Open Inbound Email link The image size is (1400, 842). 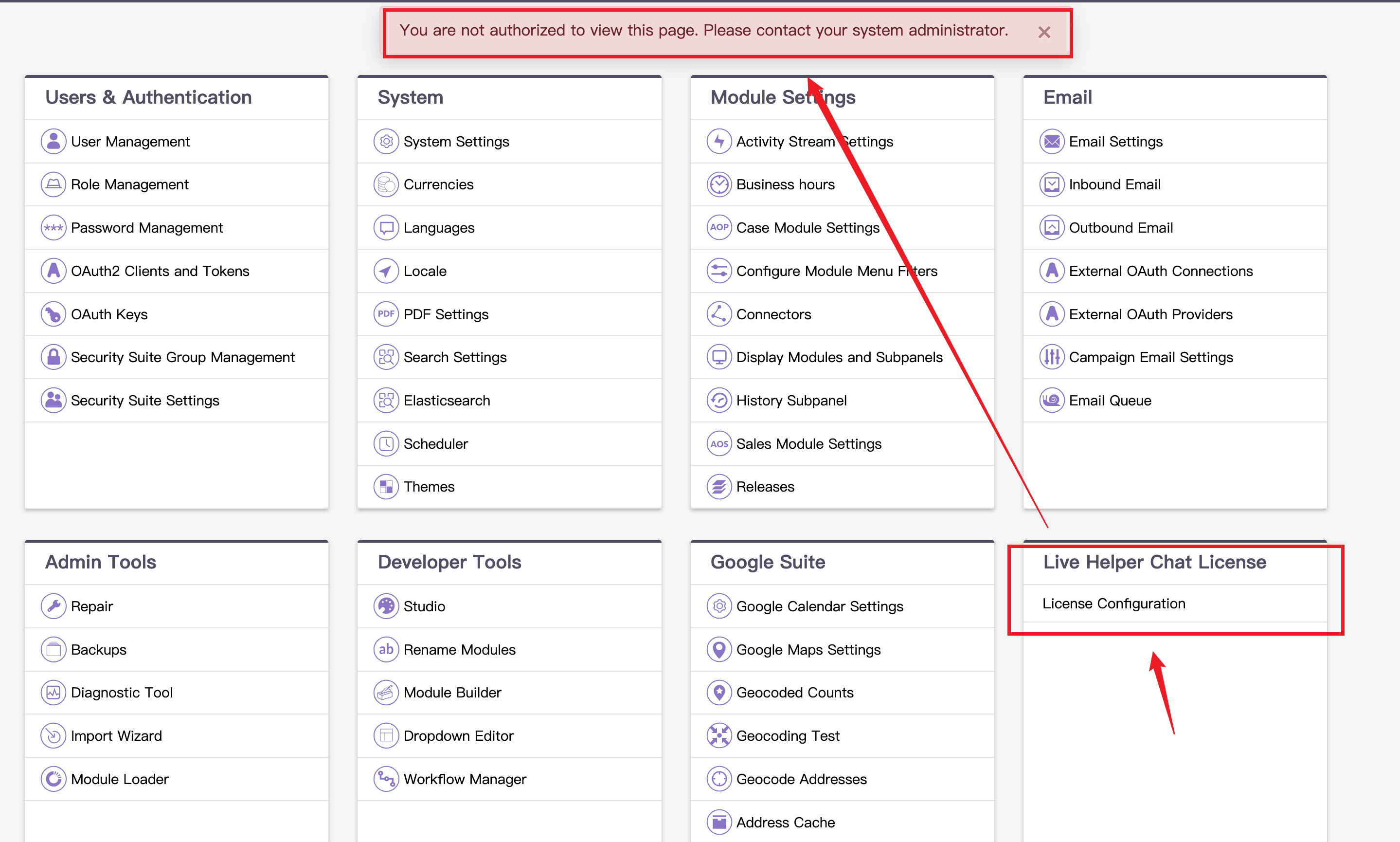[x=1115, y=184]
